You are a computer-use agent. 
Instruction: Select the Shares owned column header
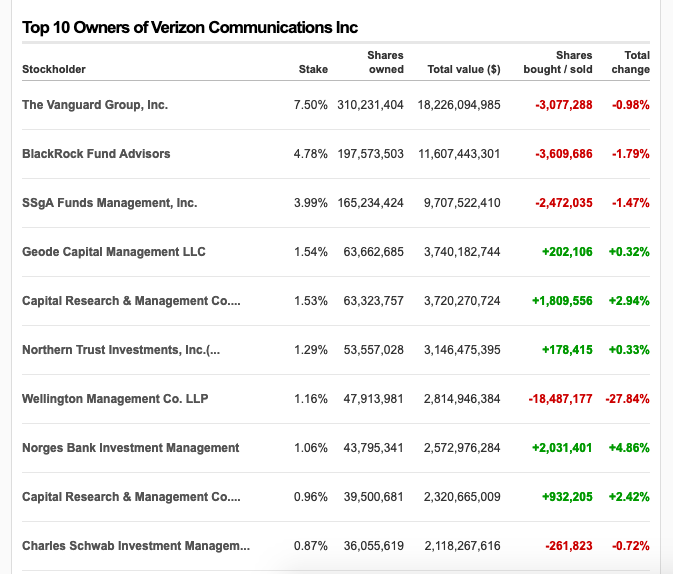pos(385,62)
